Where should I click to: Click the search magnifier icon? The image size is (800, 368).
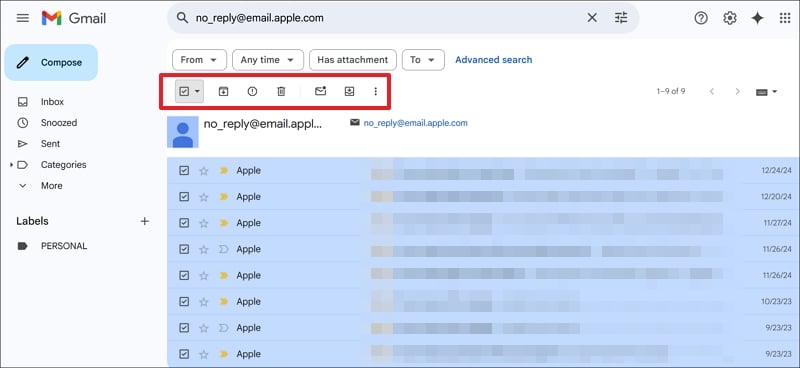tap(182, 18)
